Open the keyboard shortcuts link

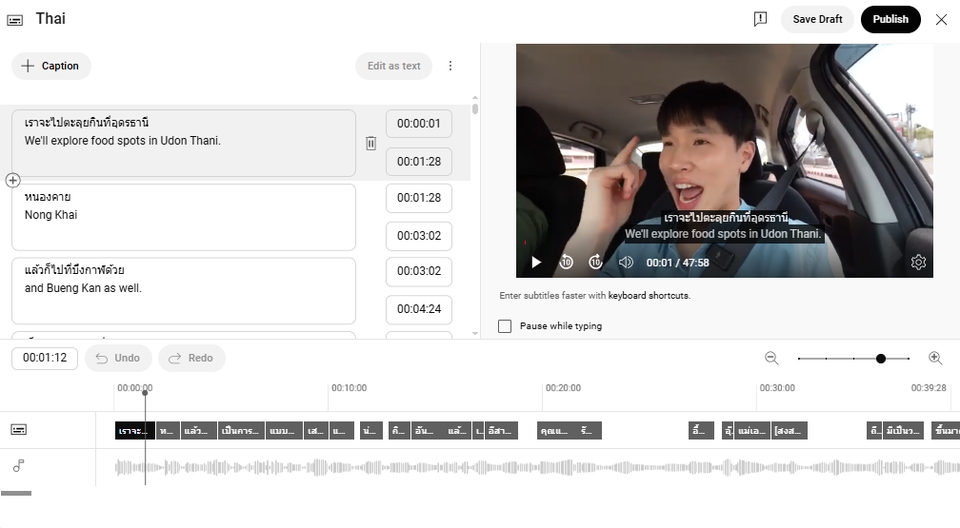(649, 295)
